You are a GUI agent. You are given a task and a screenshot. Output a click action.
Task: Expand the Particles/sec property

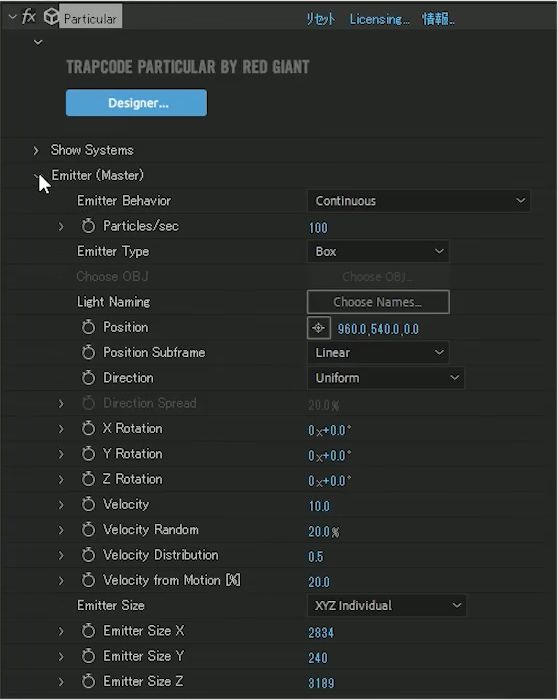(61, 226)
